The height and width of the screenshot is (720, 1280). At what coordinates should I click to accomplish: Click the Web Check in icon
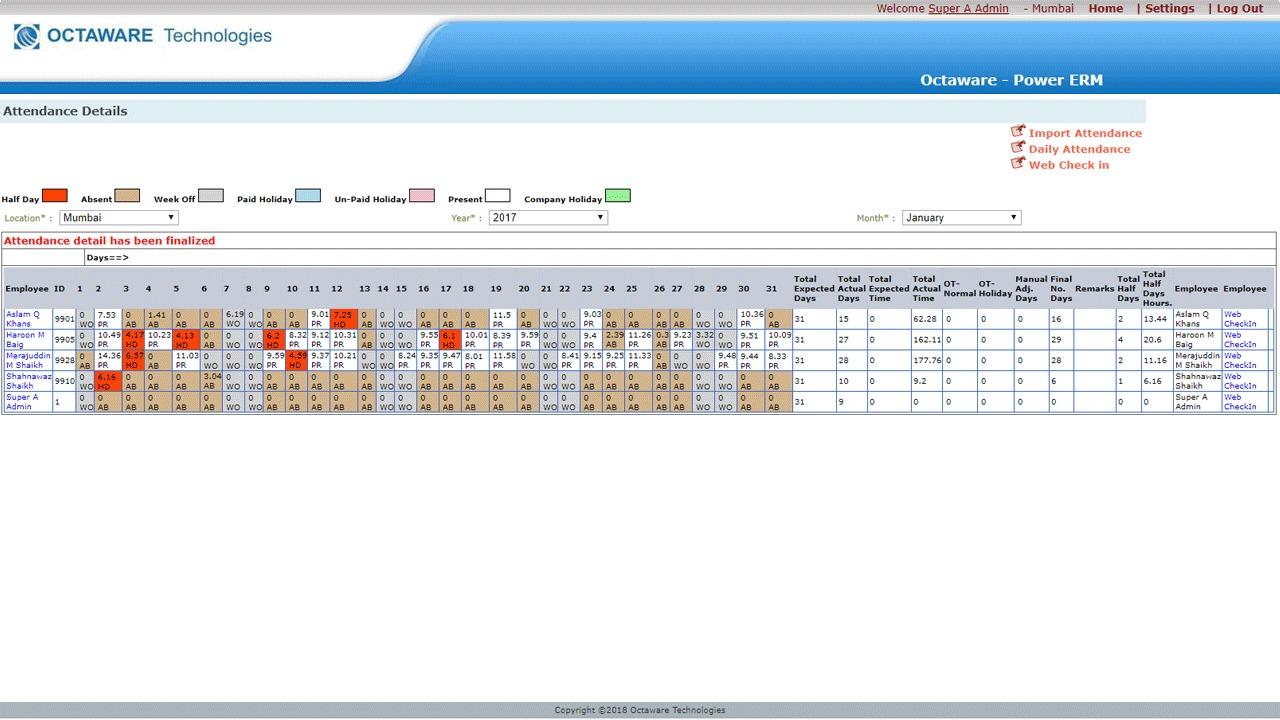click(1018, 164)
